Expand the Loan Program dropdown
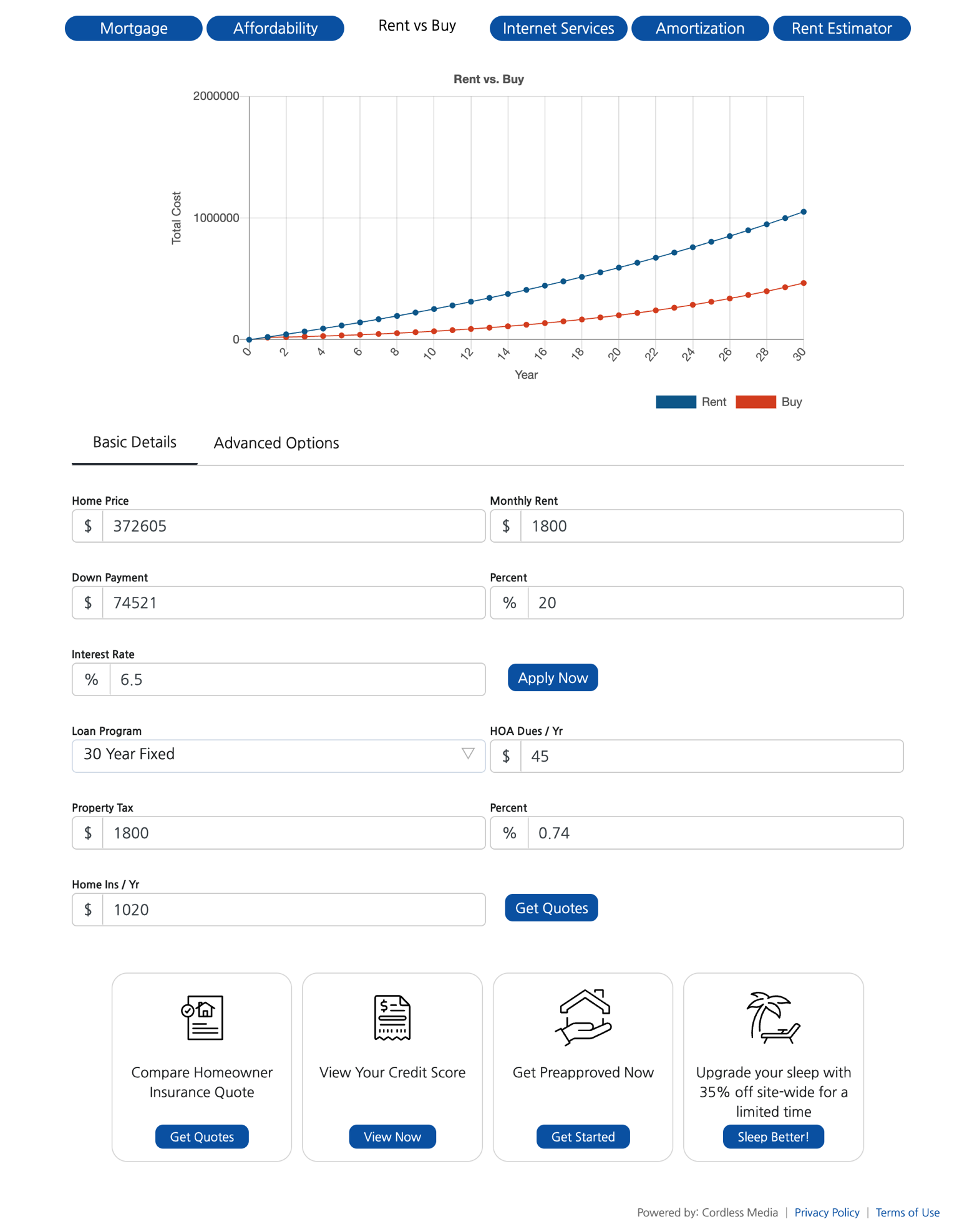The width and height of the screenshot is (977, 1232). (x=467, y=754)
